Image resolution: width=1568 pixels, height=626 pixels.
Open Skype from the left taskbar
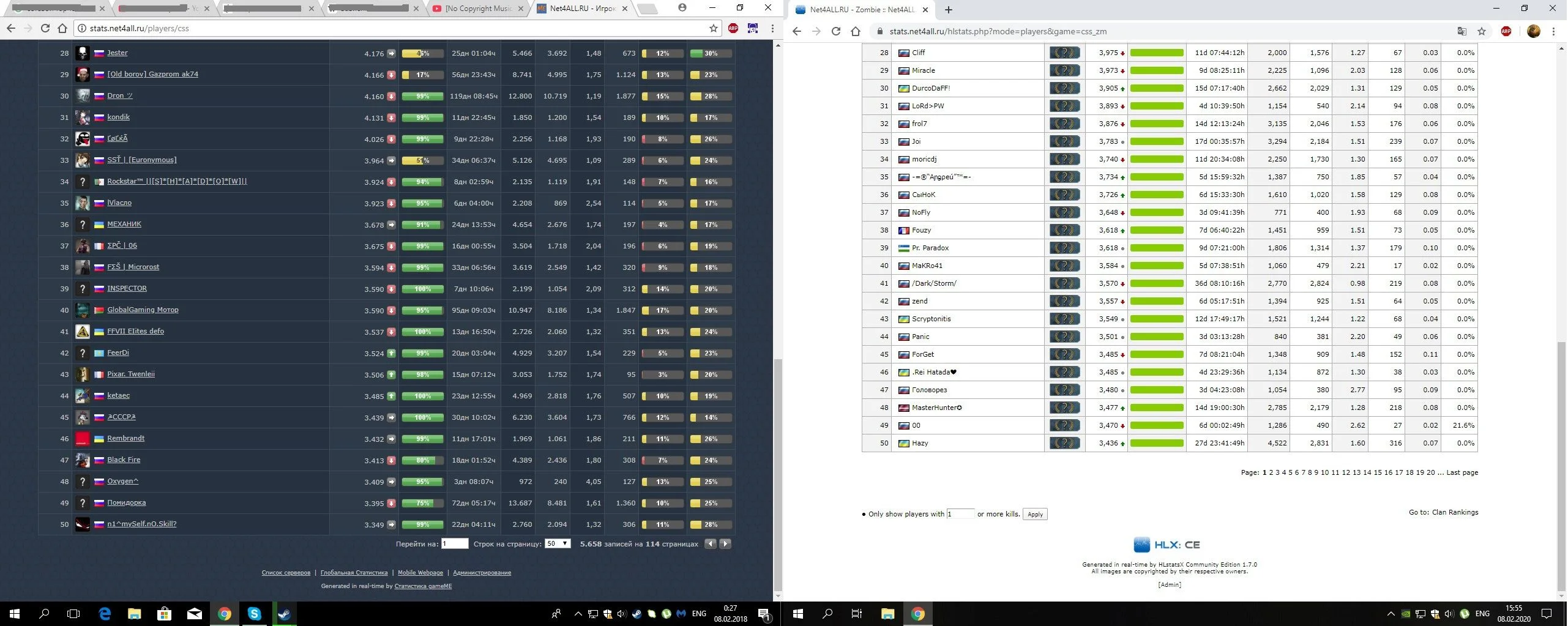[x=254, y=614]
